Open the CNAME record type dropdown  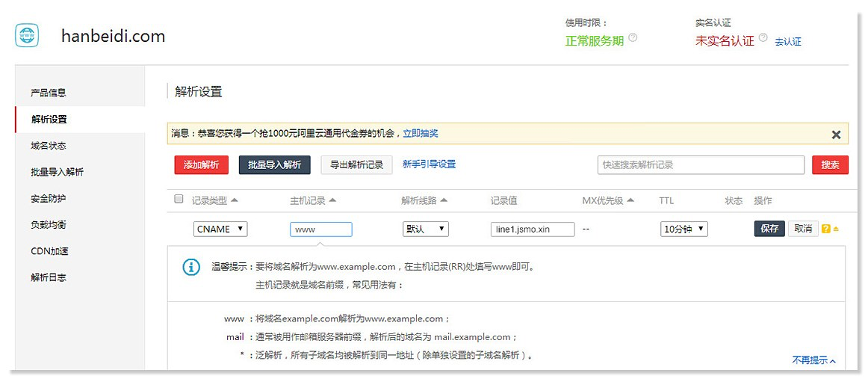pyautogui.click(x=220, y=229)
